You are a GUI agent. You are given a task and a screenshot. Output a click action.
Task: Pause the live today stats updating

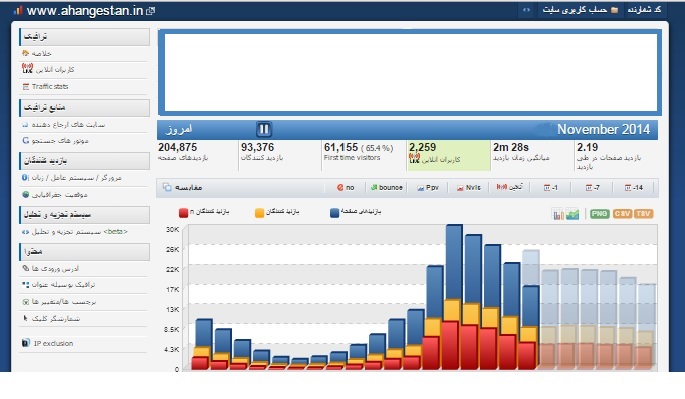click(263, 129)
